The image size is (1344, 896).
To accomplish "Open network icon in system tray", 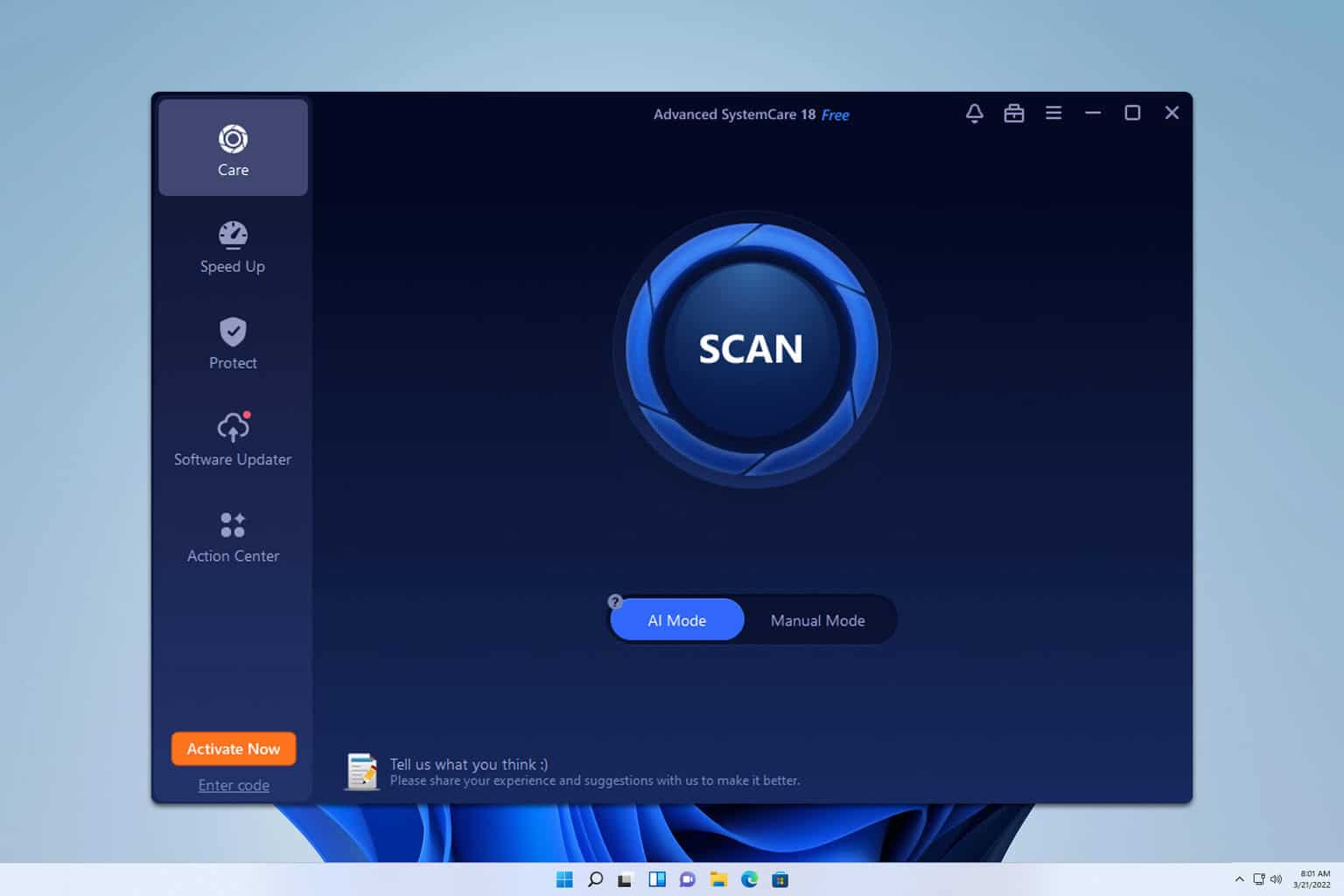I will pos(1259,879).
